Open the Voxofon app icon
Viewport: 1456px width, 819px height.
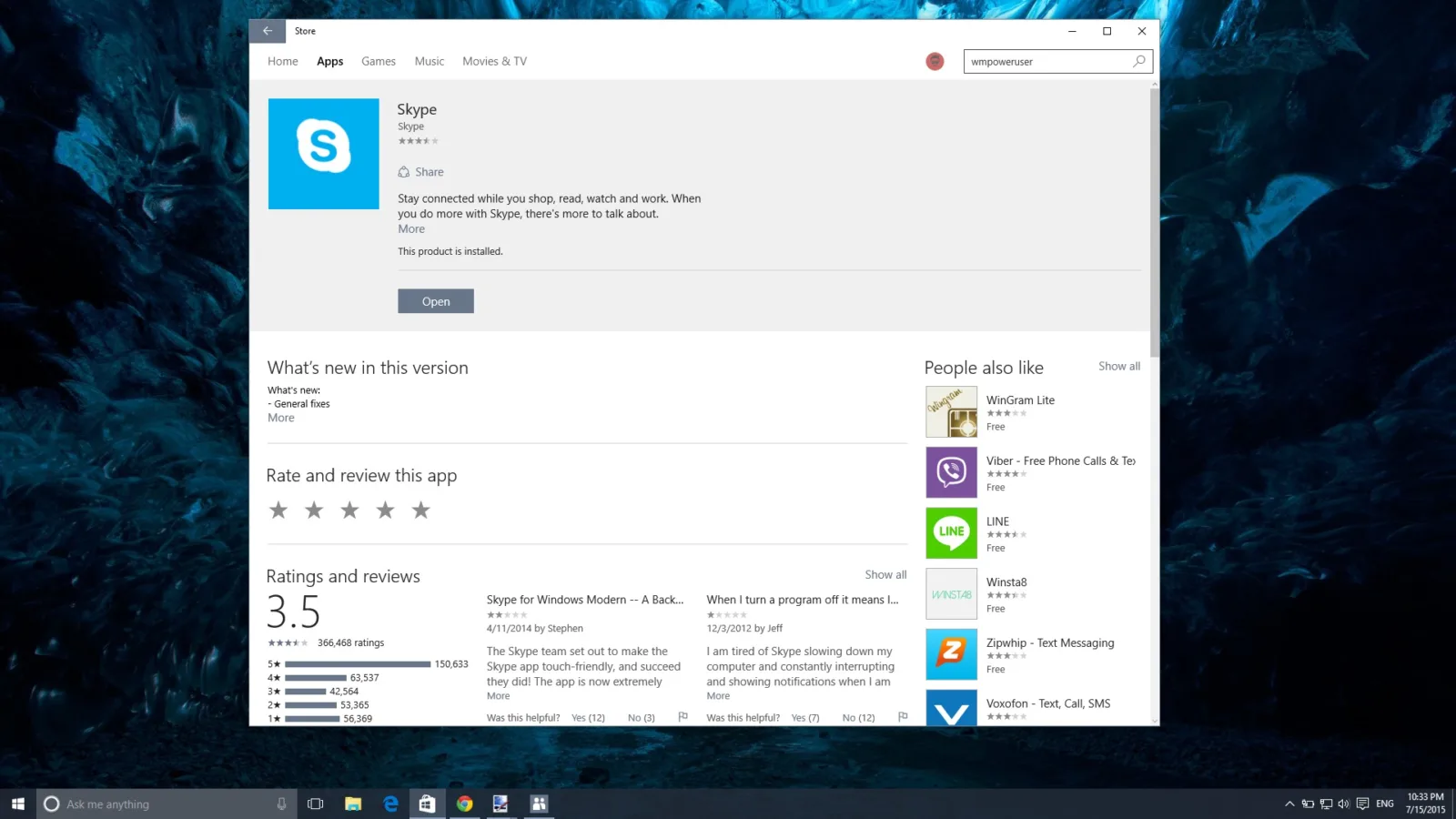tap(951, 708)
